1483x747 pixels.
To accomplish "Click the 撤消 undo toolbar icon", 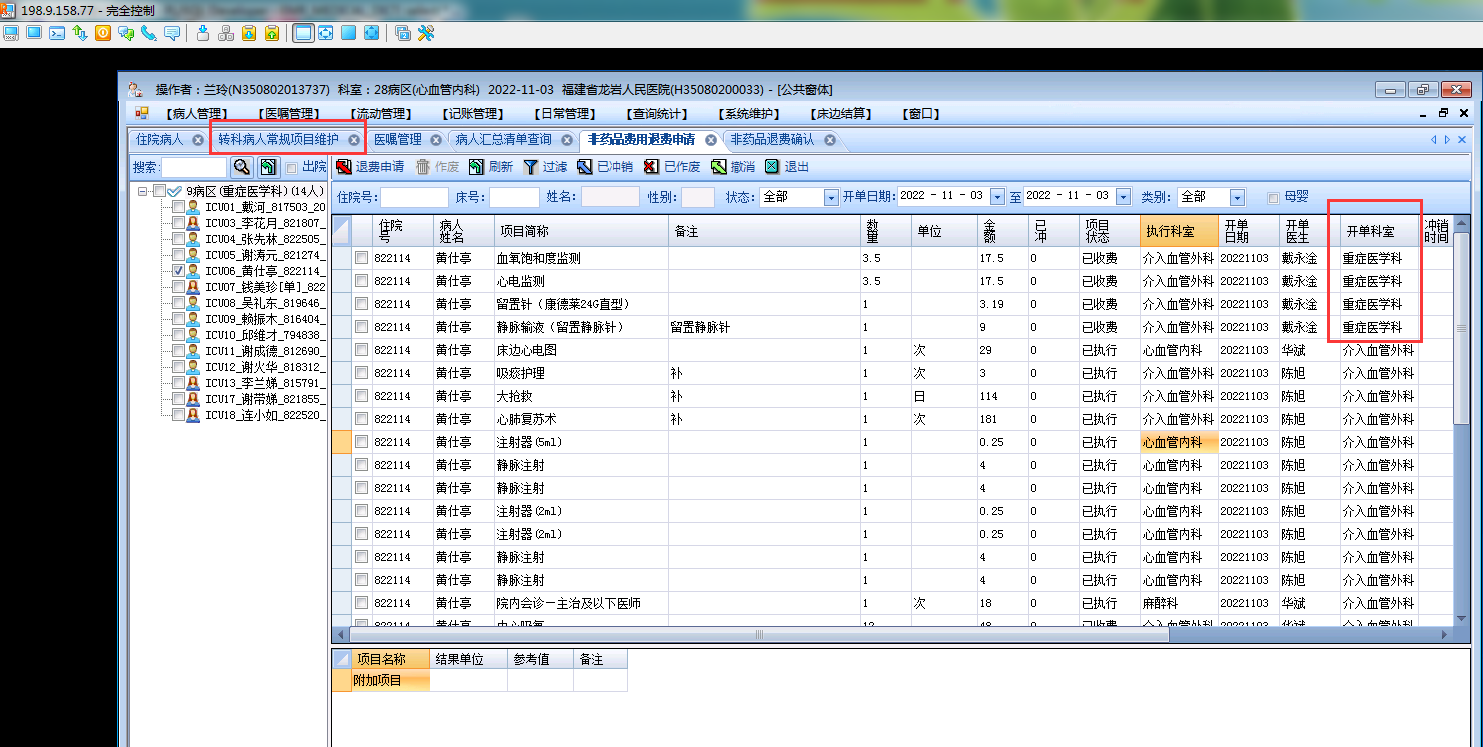I will [719, 167].
